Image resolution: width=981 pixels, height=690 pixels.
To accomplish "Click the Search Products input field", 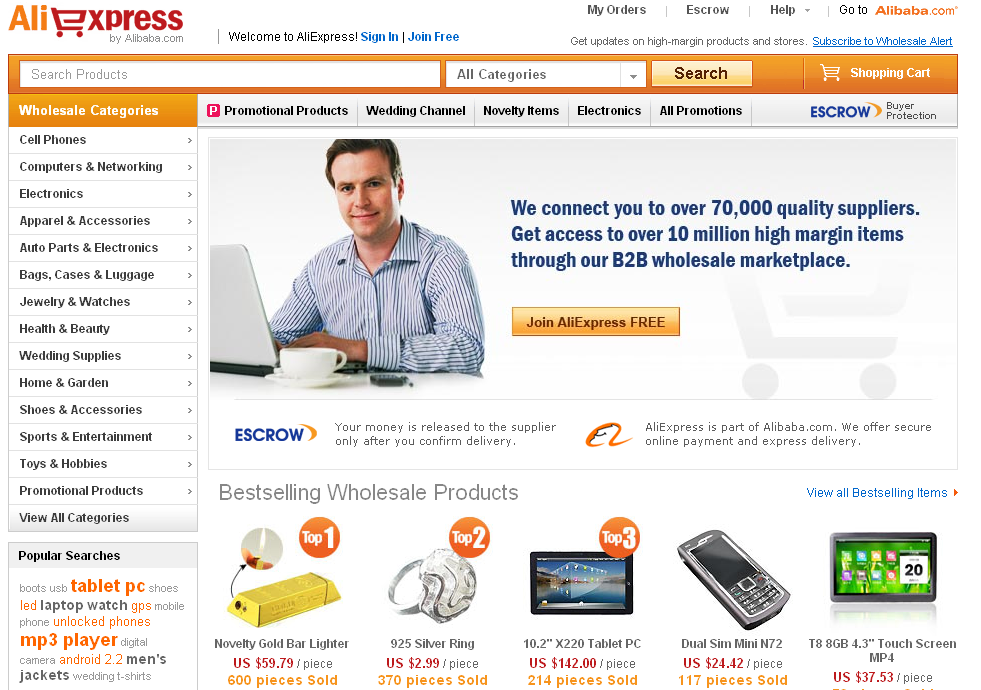I will point(230,74).
